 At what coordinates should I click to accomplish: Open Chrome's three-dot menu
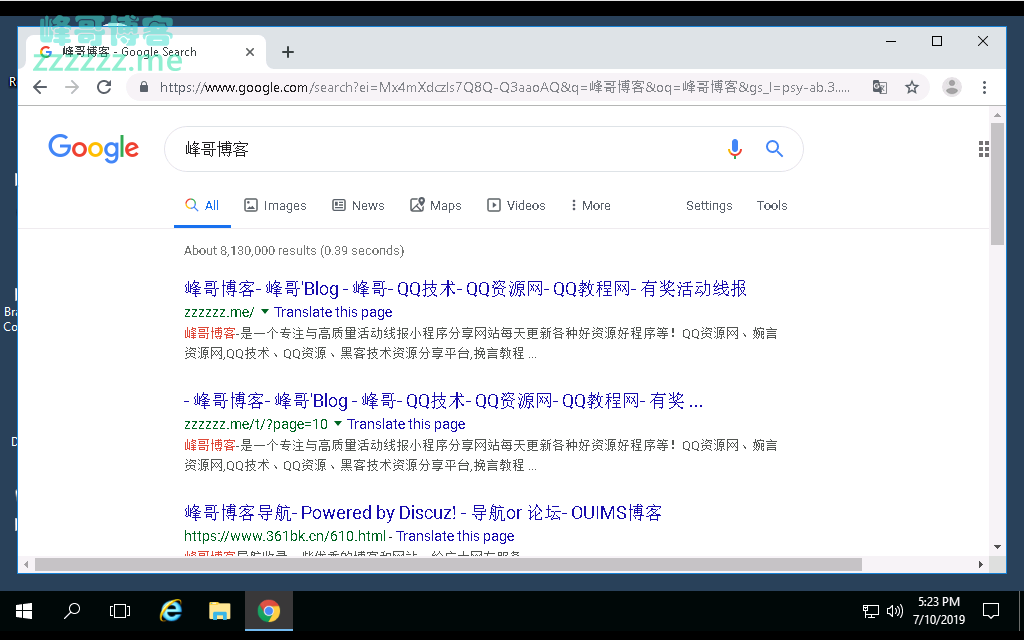click(x=984, y=87)
